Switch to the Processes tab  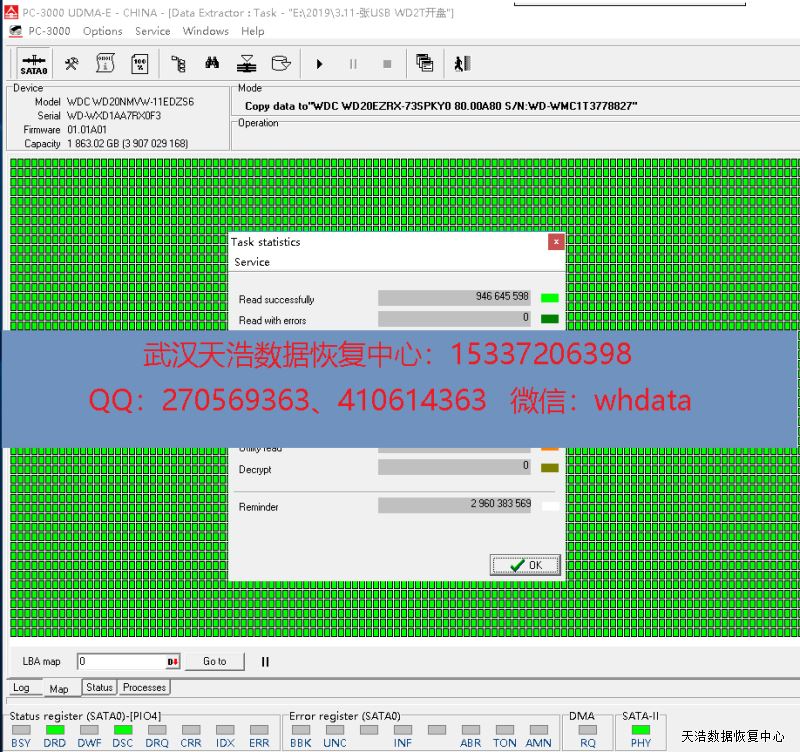[x=144, y=687]
